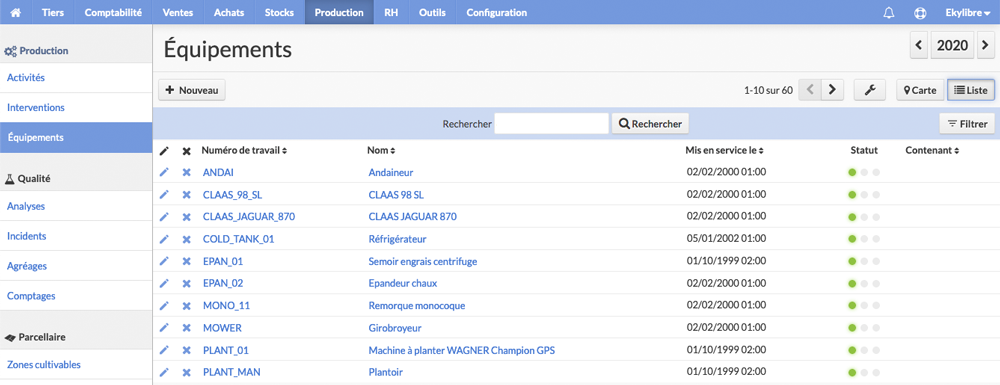Screen dimensions: 1000x385
Task: Open Interventions in sidebar
Action: click(76, 108)
